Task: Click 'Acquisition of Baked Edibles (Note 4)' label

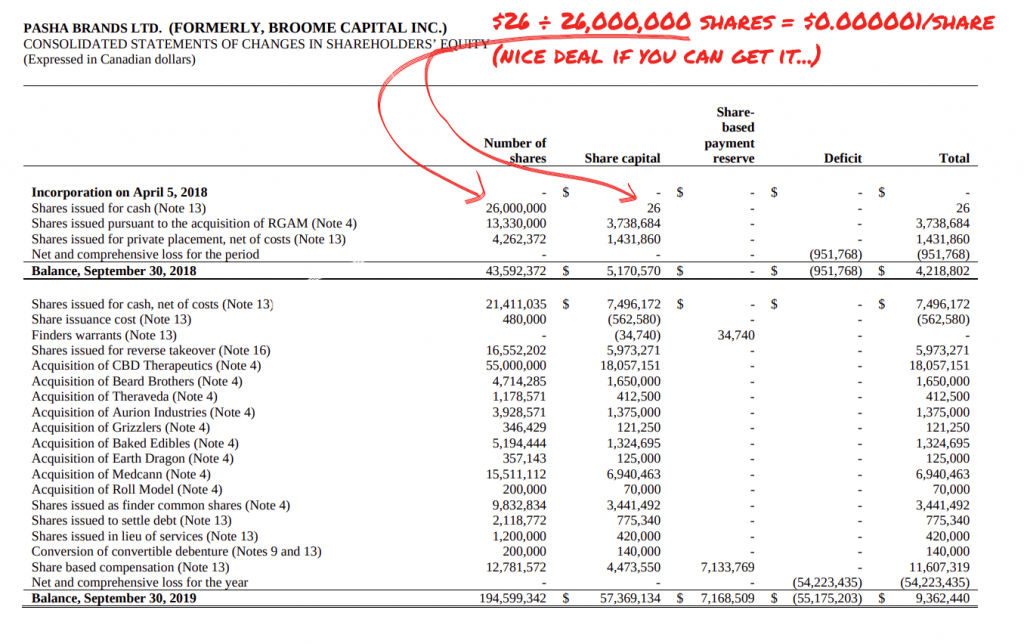Action: (x=135, y=443)
